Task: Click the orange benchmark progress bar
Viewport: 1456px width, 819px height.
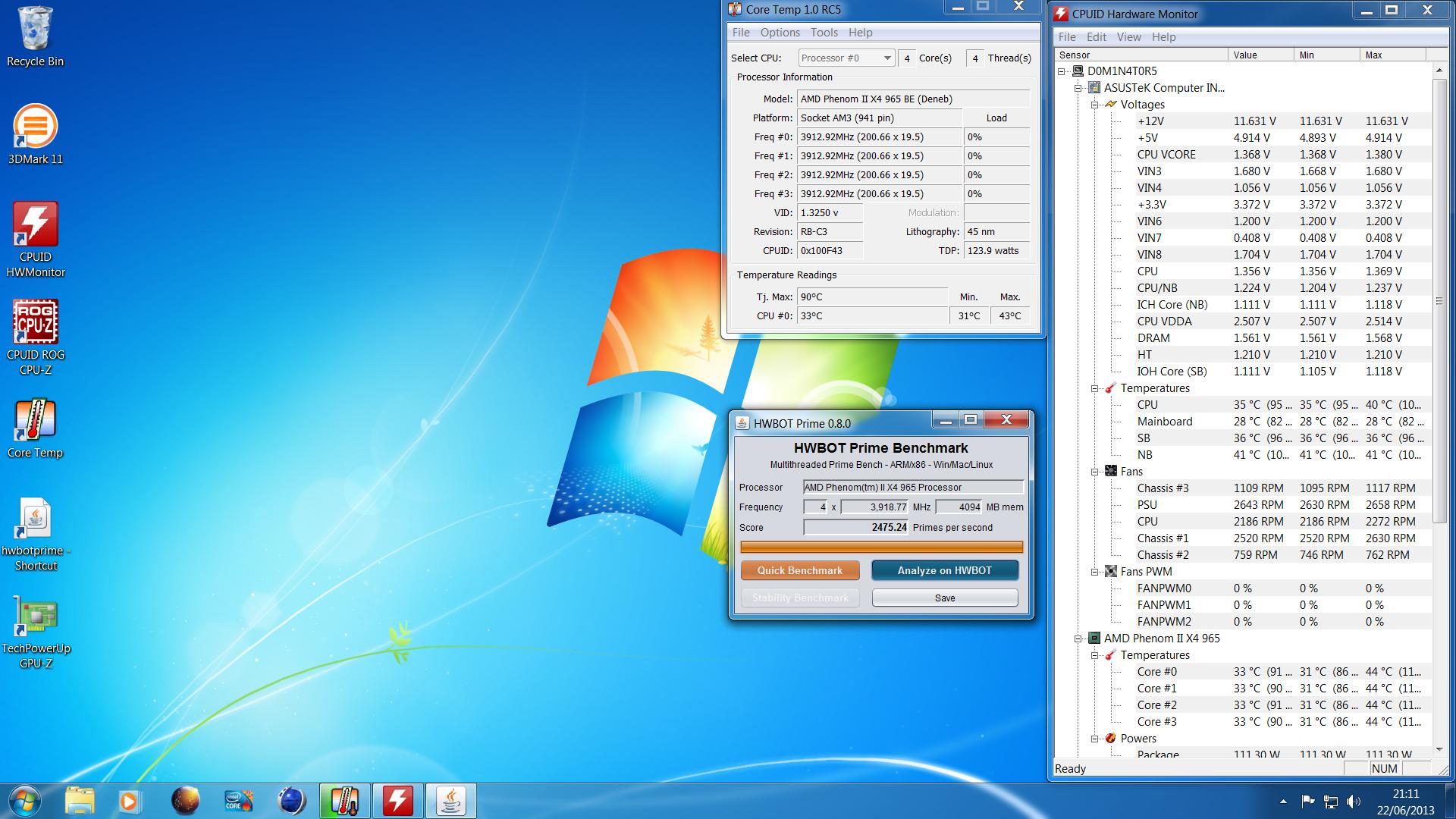Action: point(881,547)
